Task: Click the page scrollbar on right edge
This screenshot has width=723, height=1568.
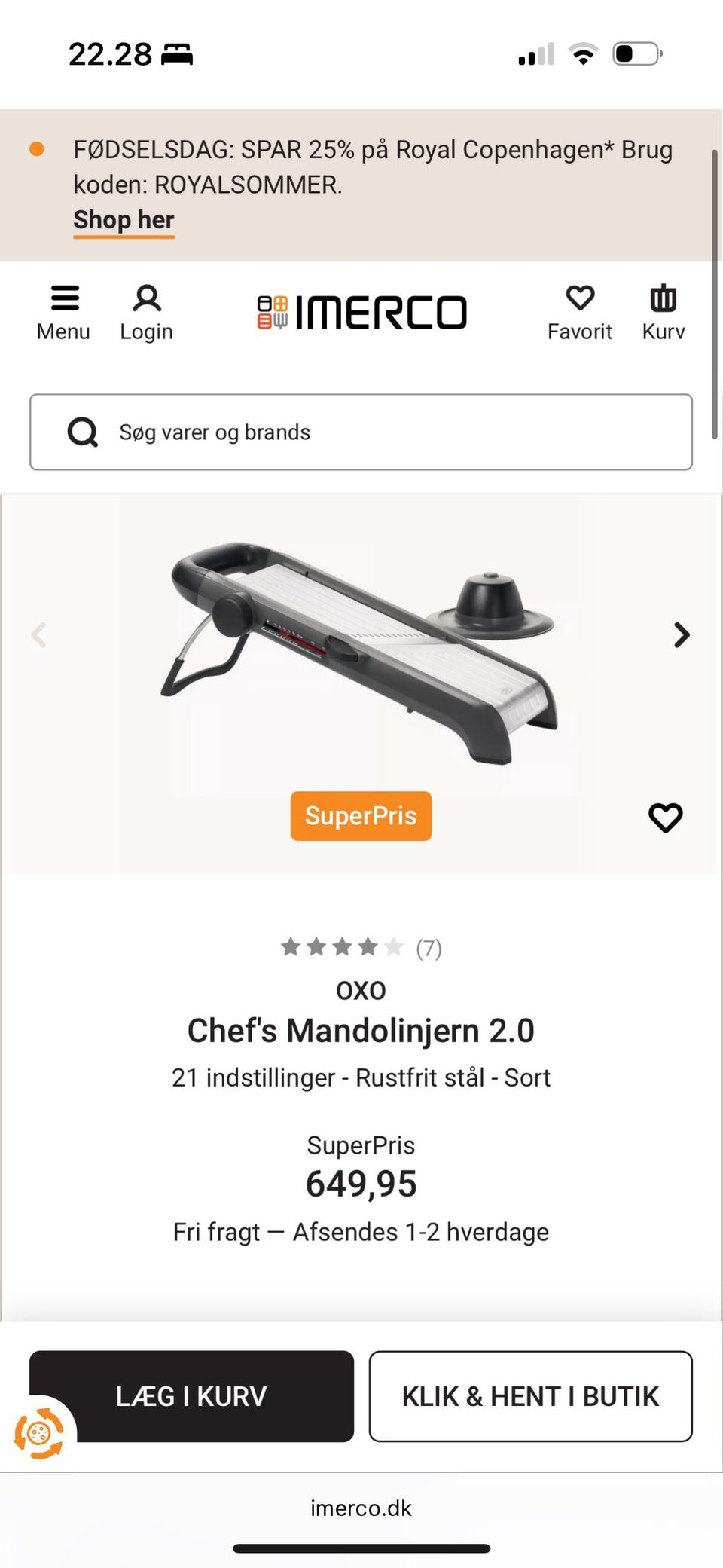Action: tap(714, 294)
